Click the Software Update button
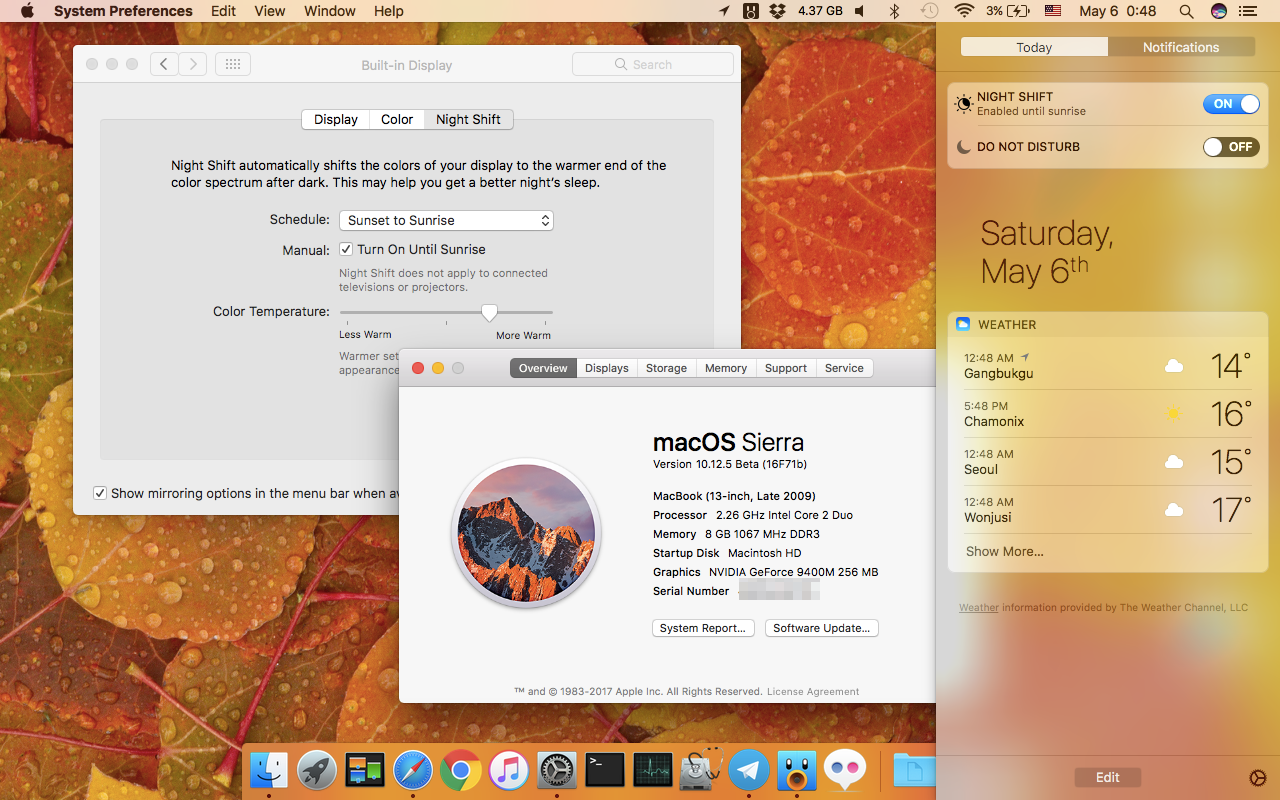 (822, 628)
